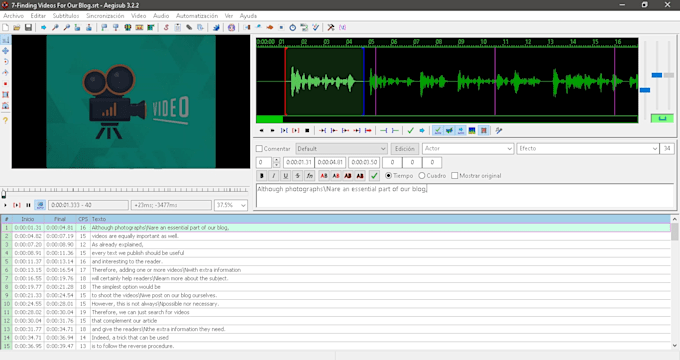This screenshot has height=360, width=680.
Task: Check the Comentar checkbox
Action: tap(259, 149)
